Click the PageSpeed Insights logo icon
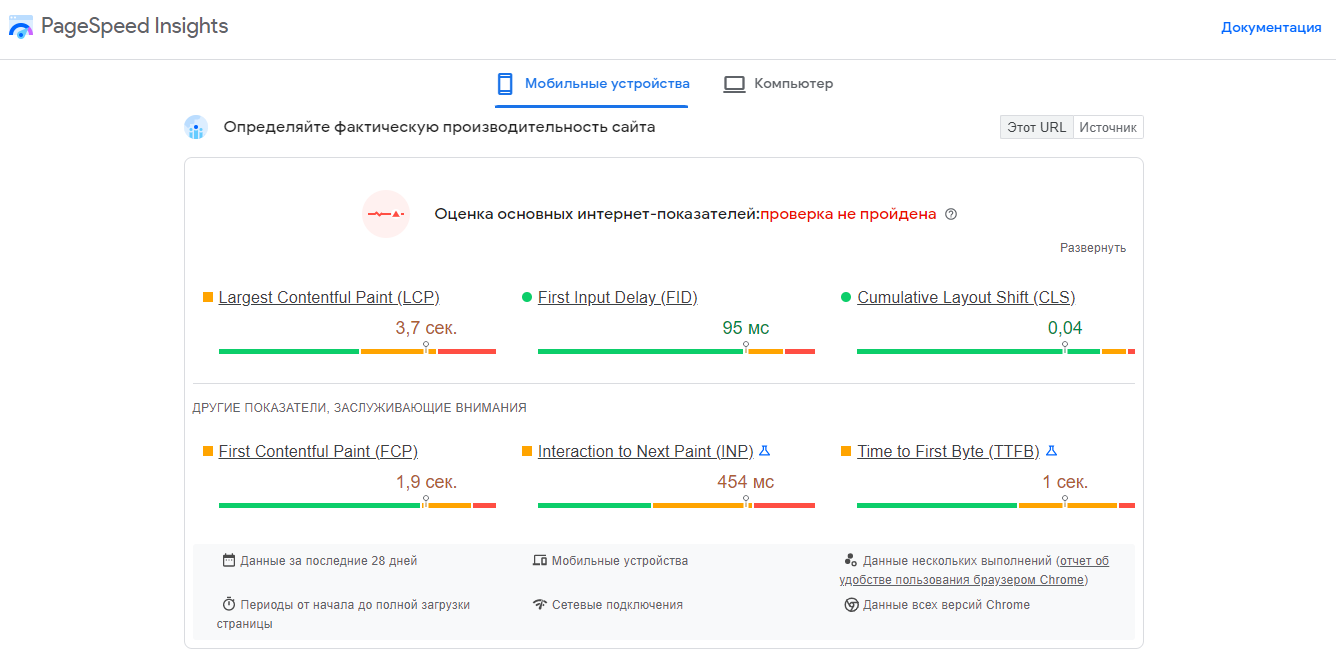The width and height of the screenshot is (1336, 651). (21, 27)
